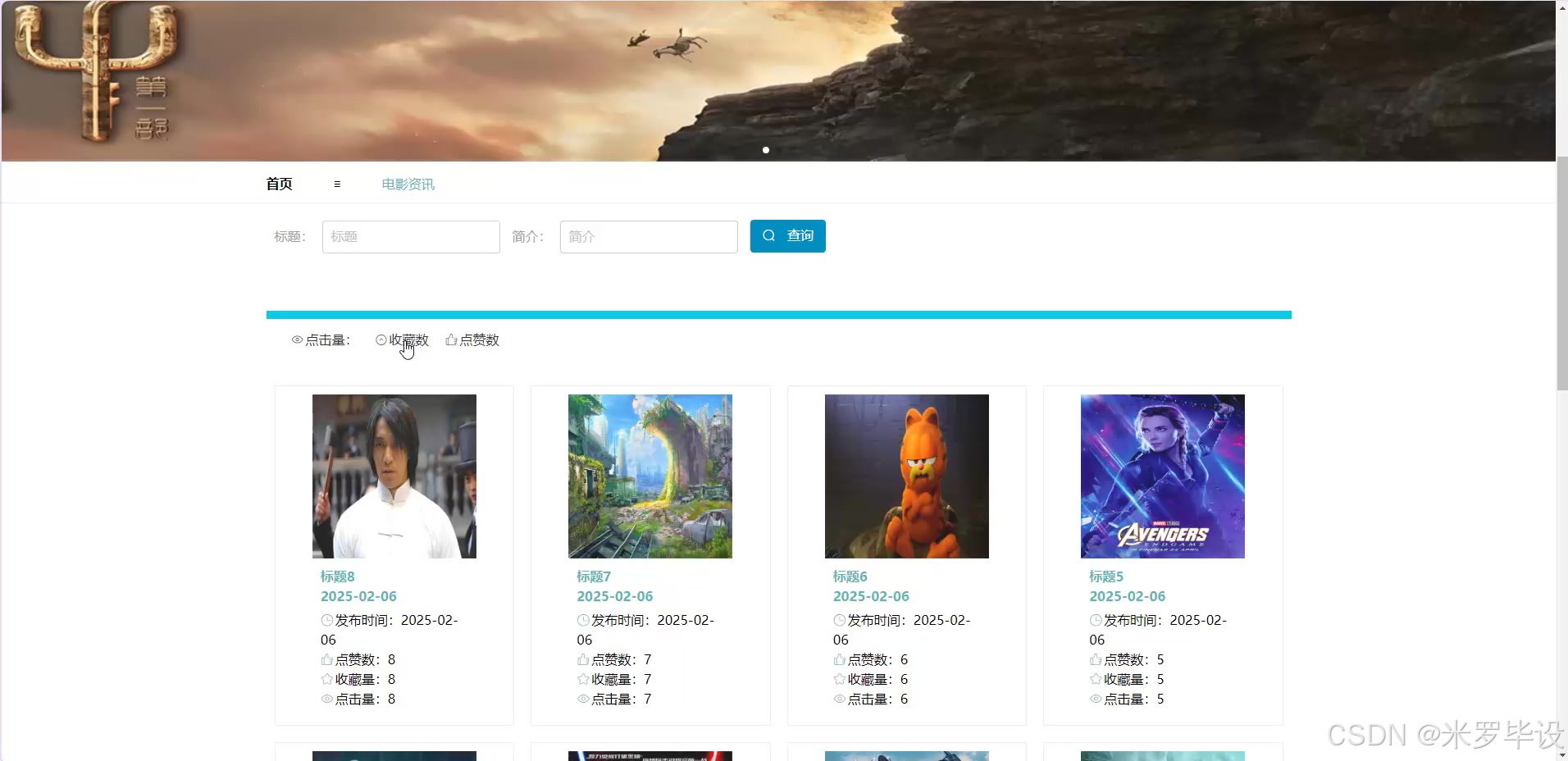Open the 标题6 title link
Image resolution: width=1568 pixels, height=761 pixels.
[x=850, y=576]
